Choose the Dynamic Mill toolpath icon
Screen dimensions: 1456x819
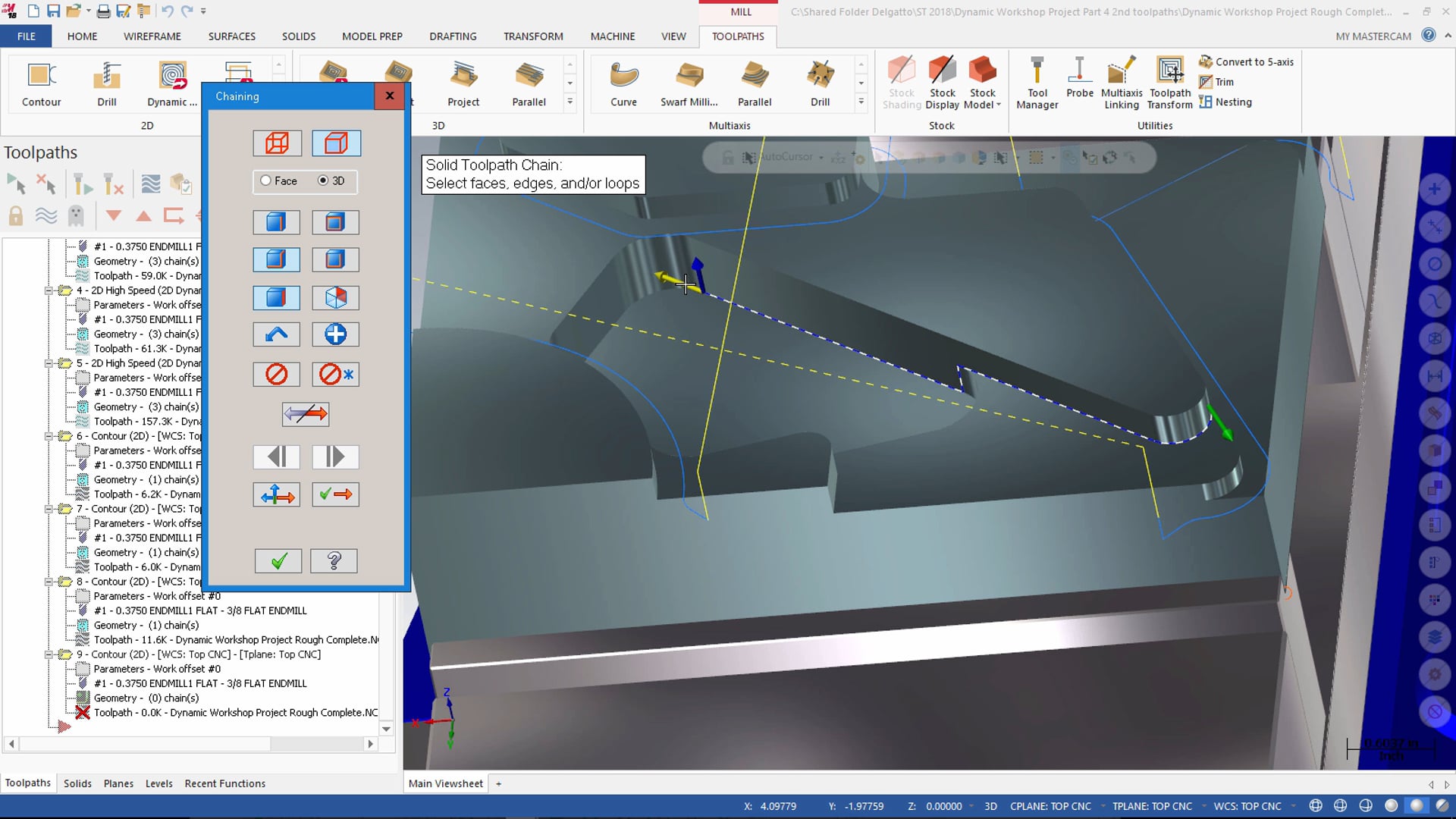point(172,83)
